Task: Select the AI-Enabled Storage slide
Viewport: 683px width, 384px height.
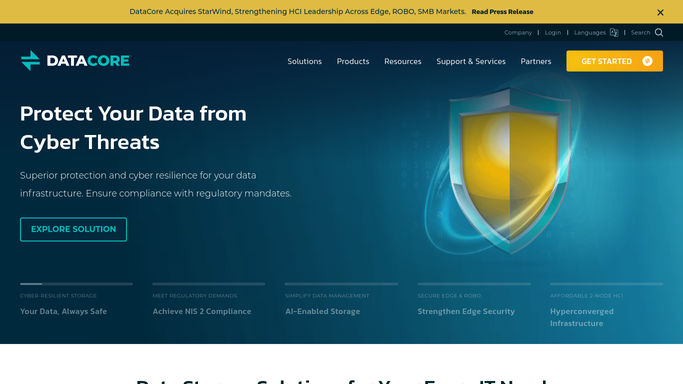Action: pyautogui.click(x=323, y=311)
